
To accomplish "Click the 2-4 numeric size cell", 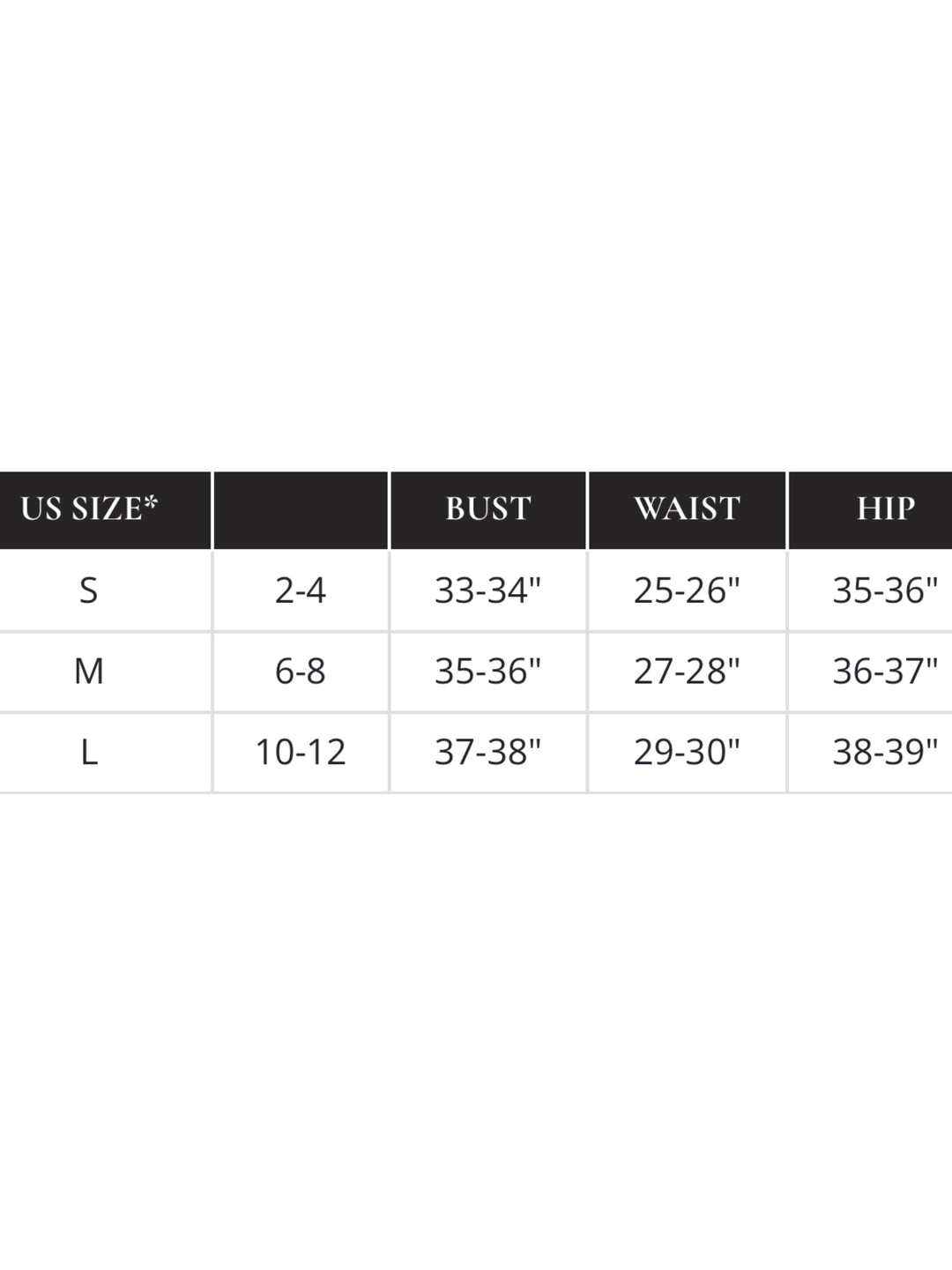I will click(301, 590).
